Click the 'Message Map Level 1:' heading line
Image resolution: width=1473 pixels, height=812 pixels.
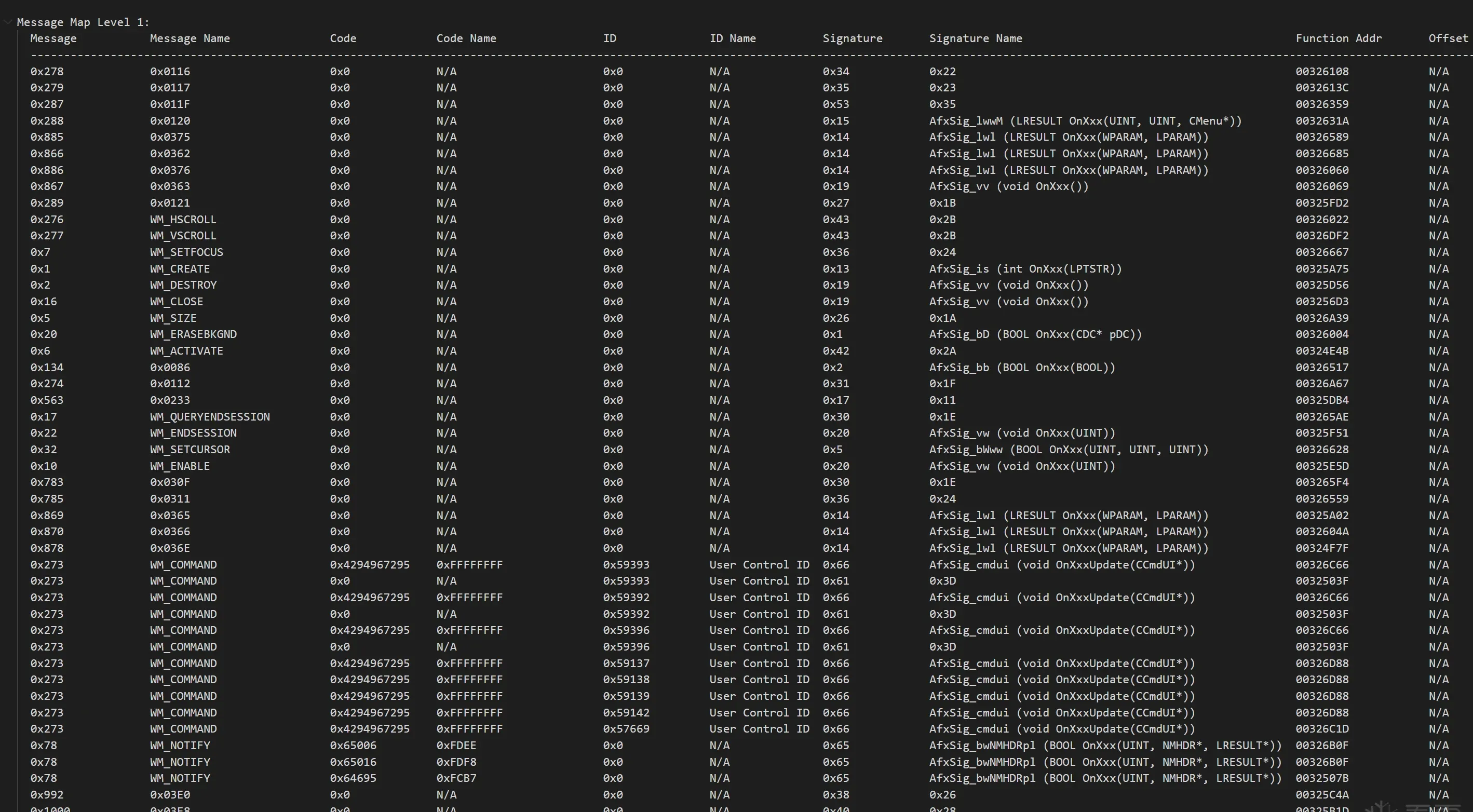tap(83, 22)
